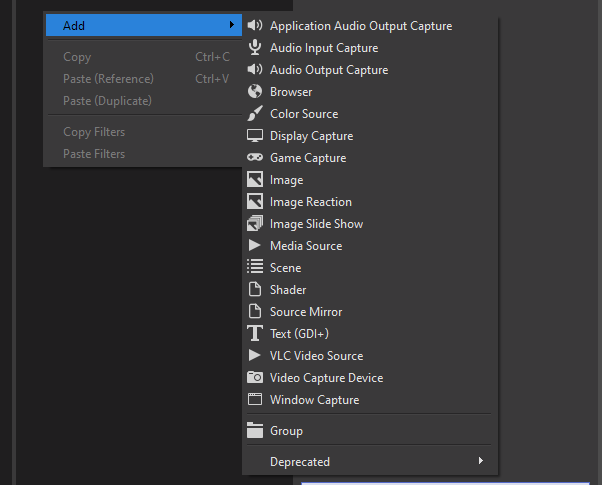Expand the Deprecated submenu arrow

pos(481,460)
